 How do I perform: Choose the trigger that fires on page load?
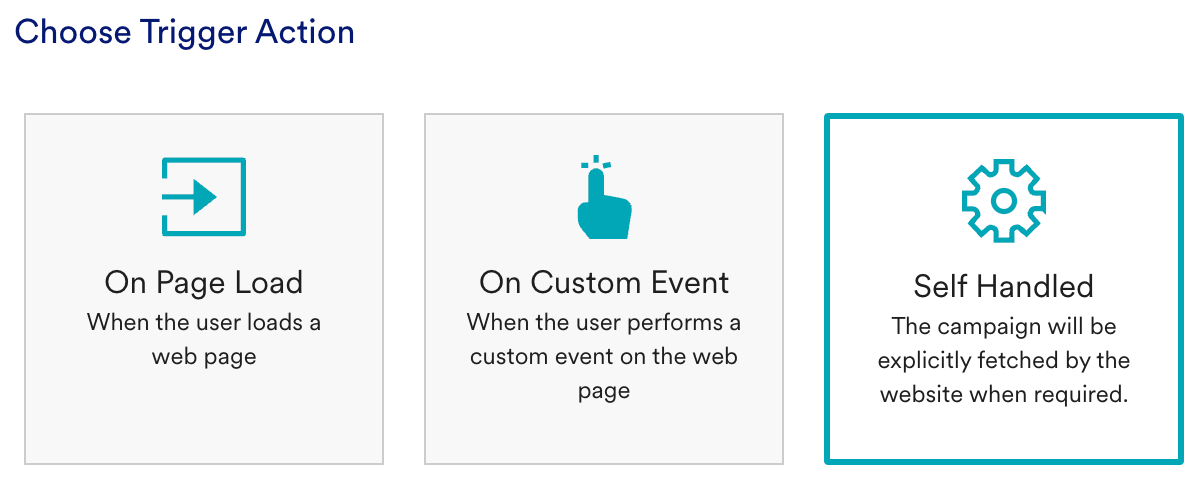[x=204, y=289]
